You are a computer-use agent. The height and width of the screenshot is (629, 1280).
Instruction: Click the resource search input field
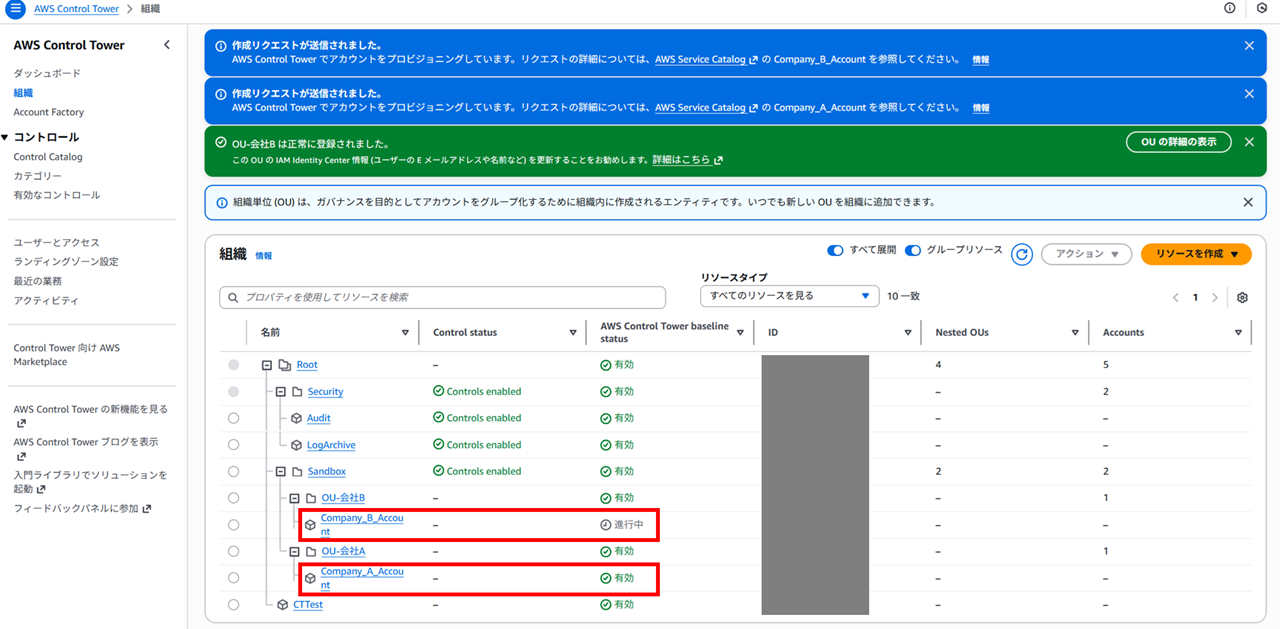coord(442,297)
